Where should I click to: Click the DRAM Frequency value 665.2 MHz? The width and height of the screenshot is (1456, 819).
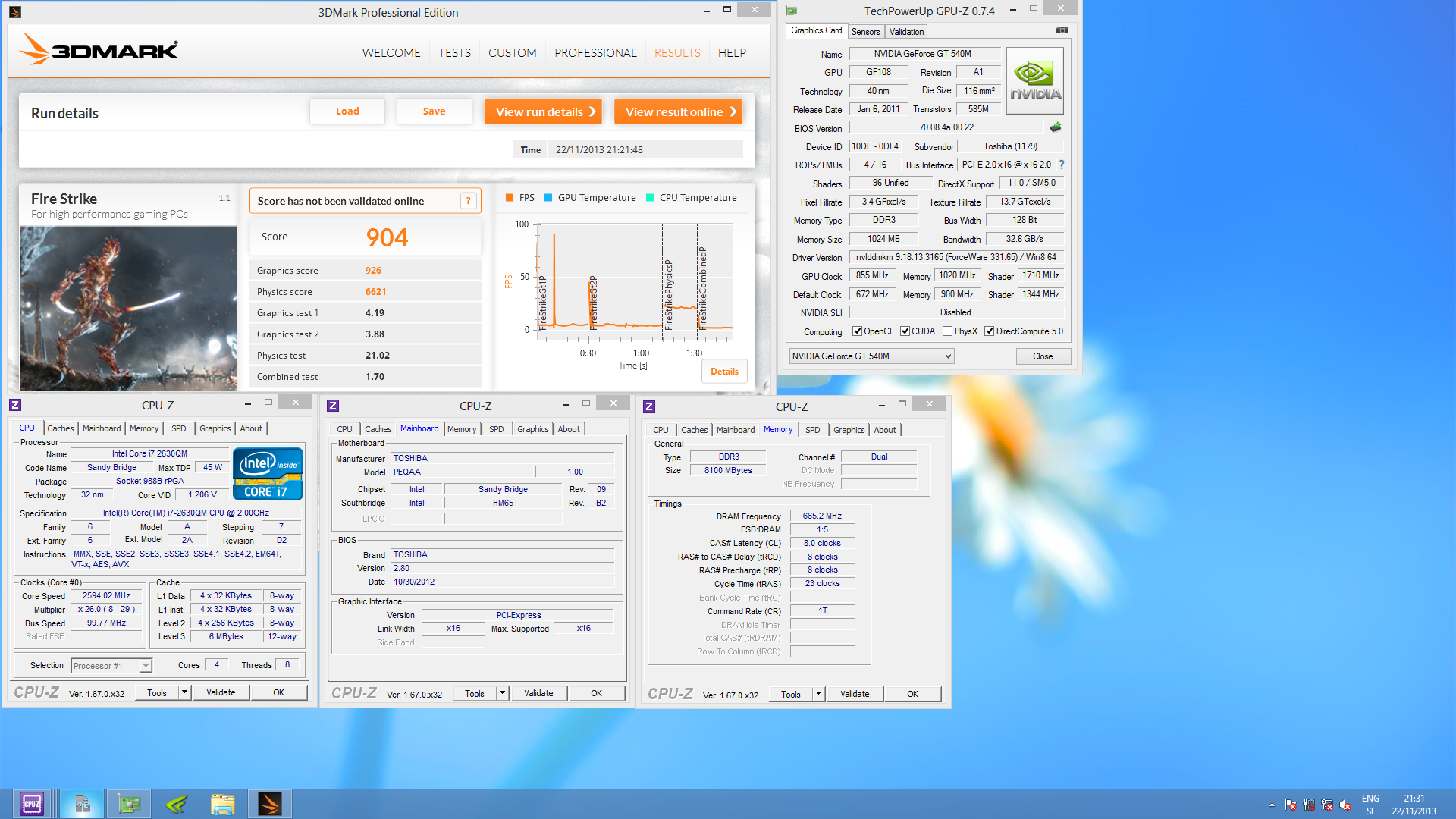tap(822, 516)
